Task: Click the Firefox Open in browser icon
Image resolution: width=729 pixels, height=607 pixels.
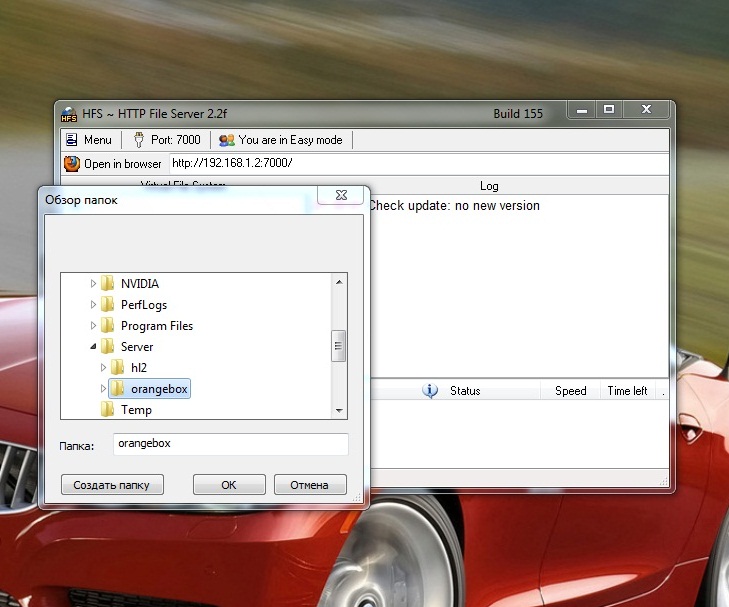Action: click(x=72, y=163)
